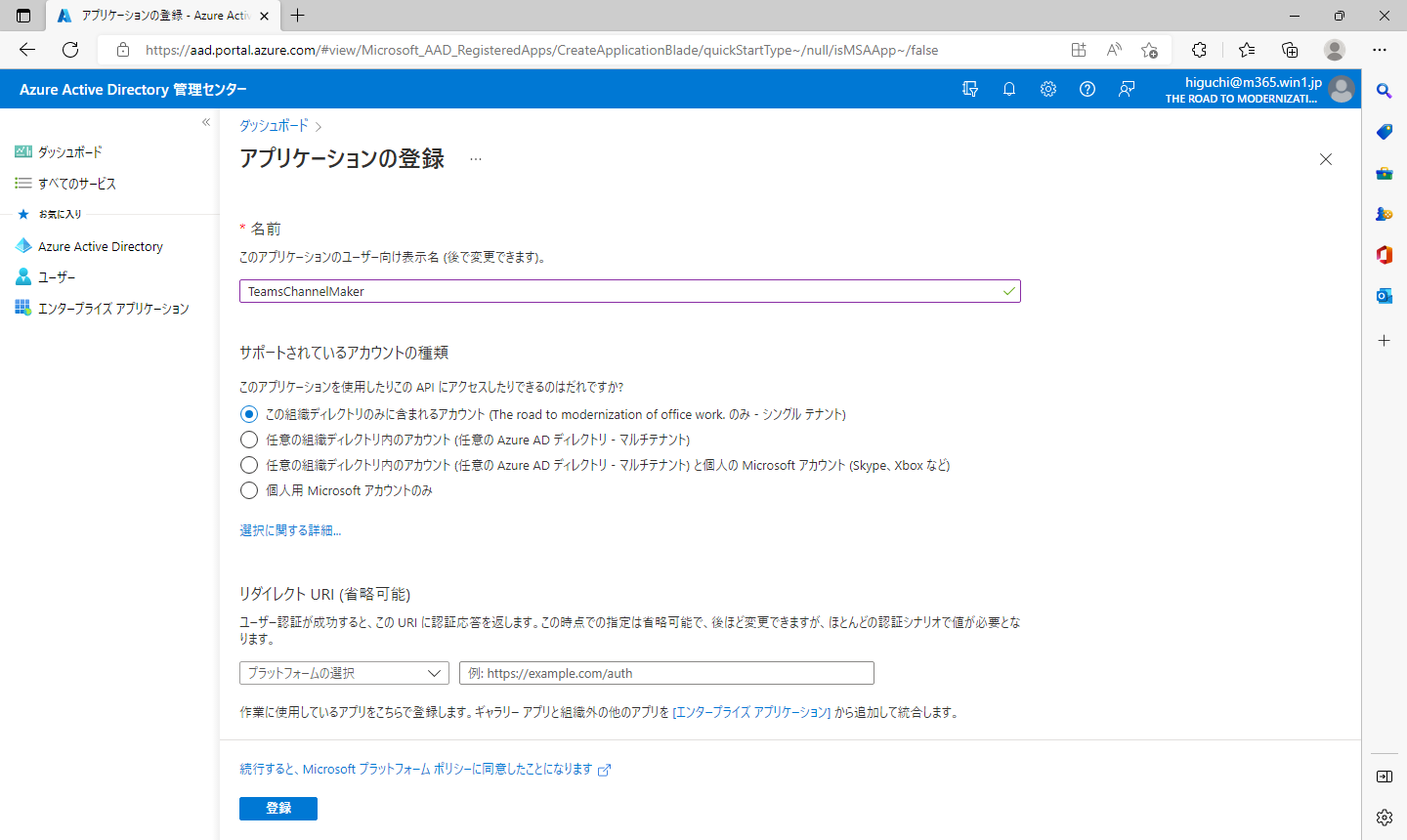The width and height of the screenshot is (1407, 840).
Task: Click the ダッシュボード breadcrumb link
Action: click(274, 125)
